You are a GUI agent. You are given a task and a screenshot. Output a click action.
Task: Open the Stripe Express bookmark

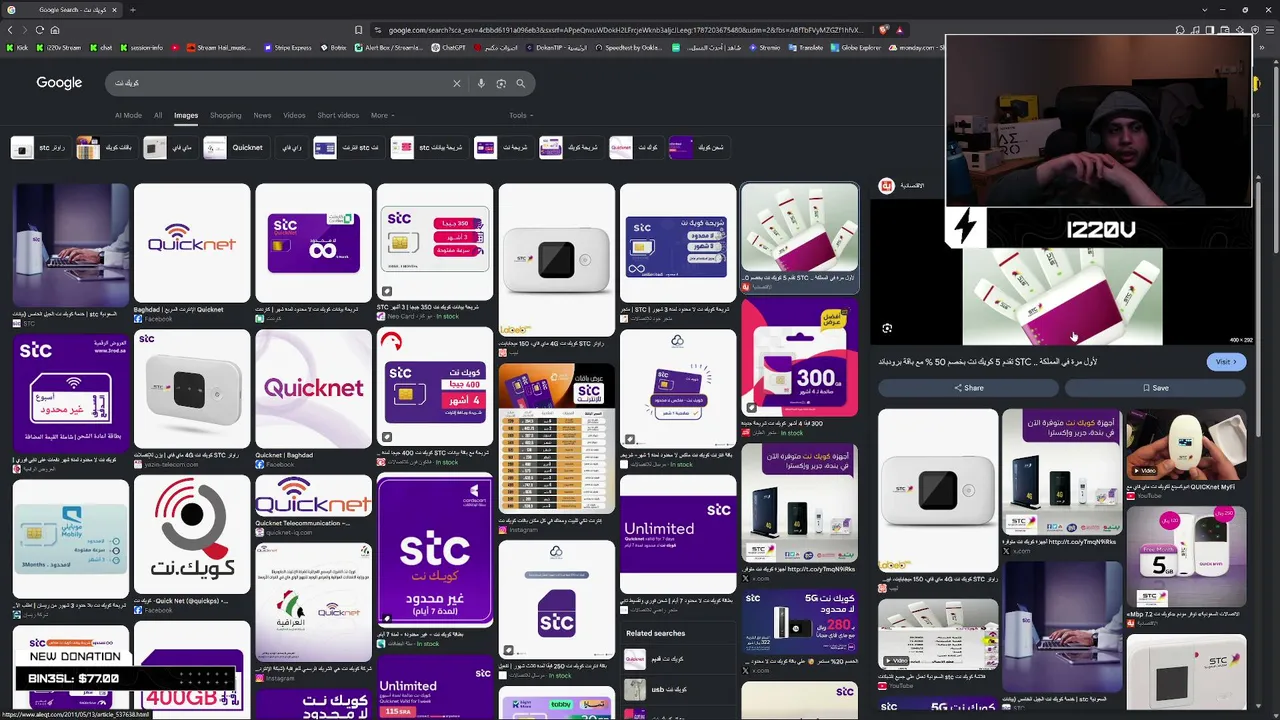(288, 47)
